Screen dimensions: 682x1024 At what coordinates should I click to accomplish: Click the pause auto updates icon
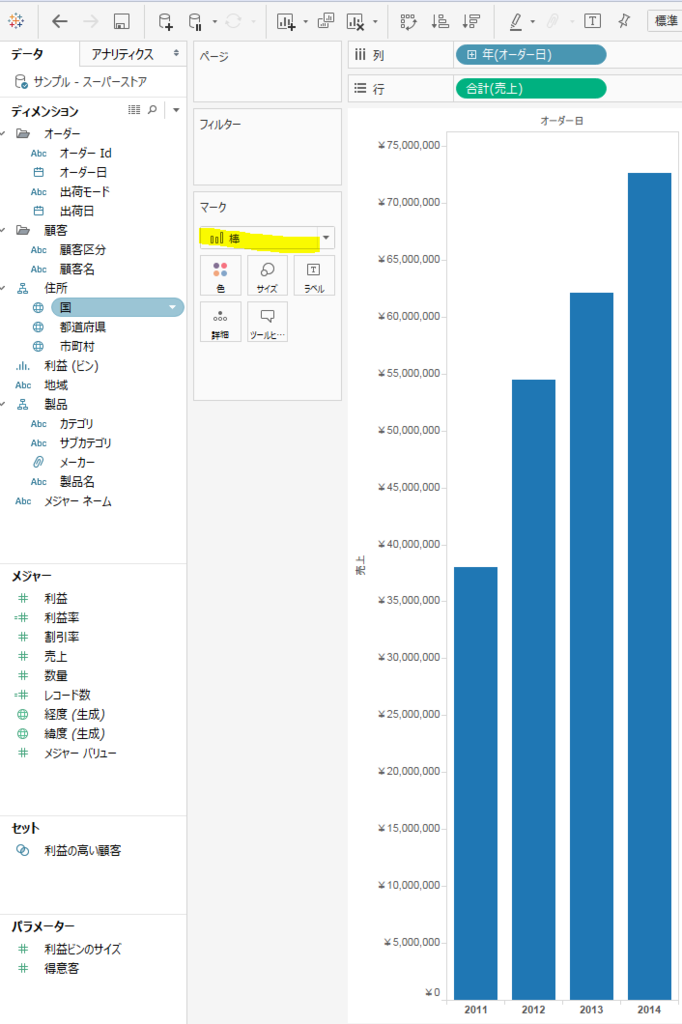(195, 22)
